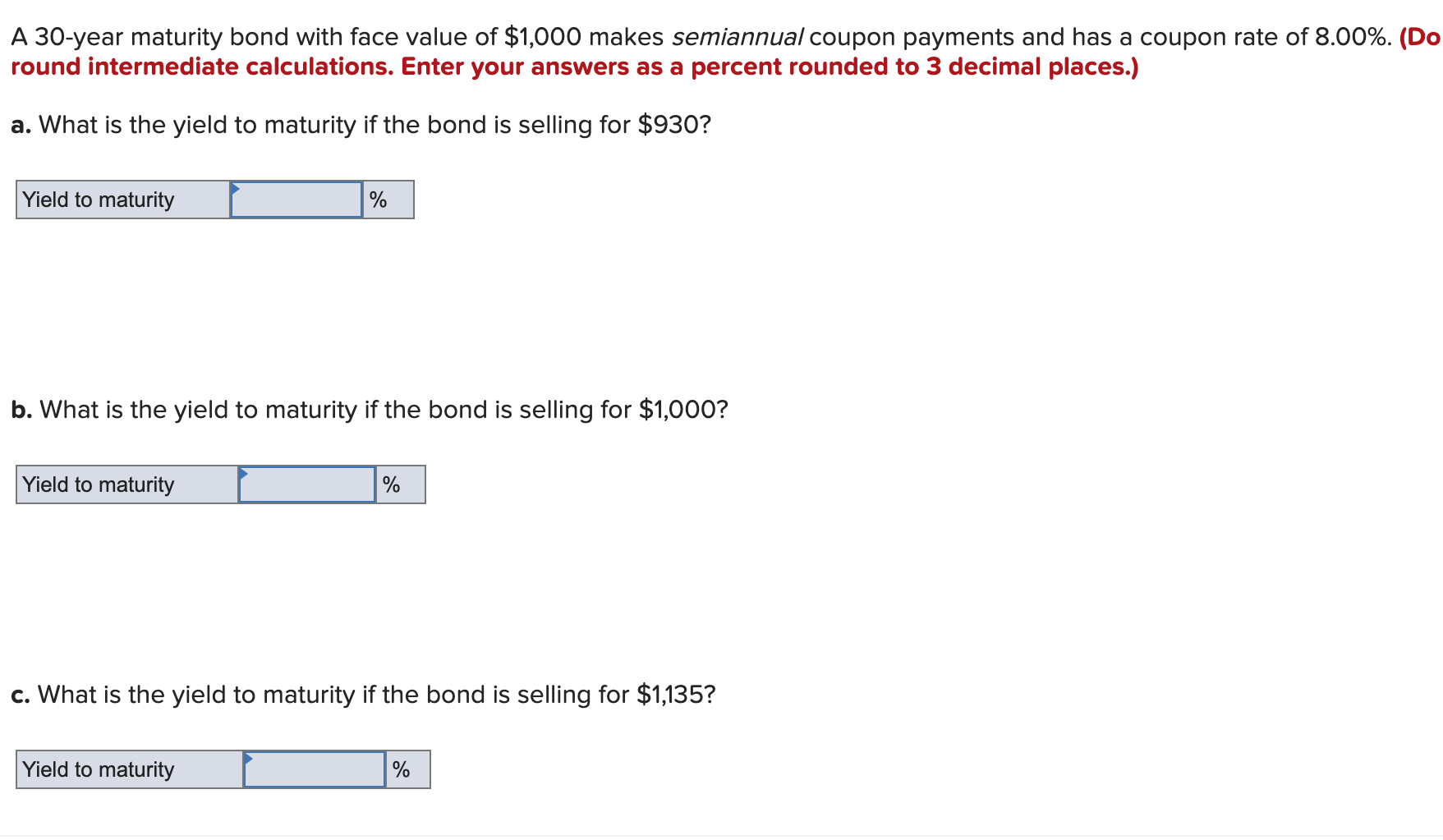Image resolution: width=1443 pixels, height=840 pixels.
Task: Click the answer input field for part a
Action: [x=296, y=199]
